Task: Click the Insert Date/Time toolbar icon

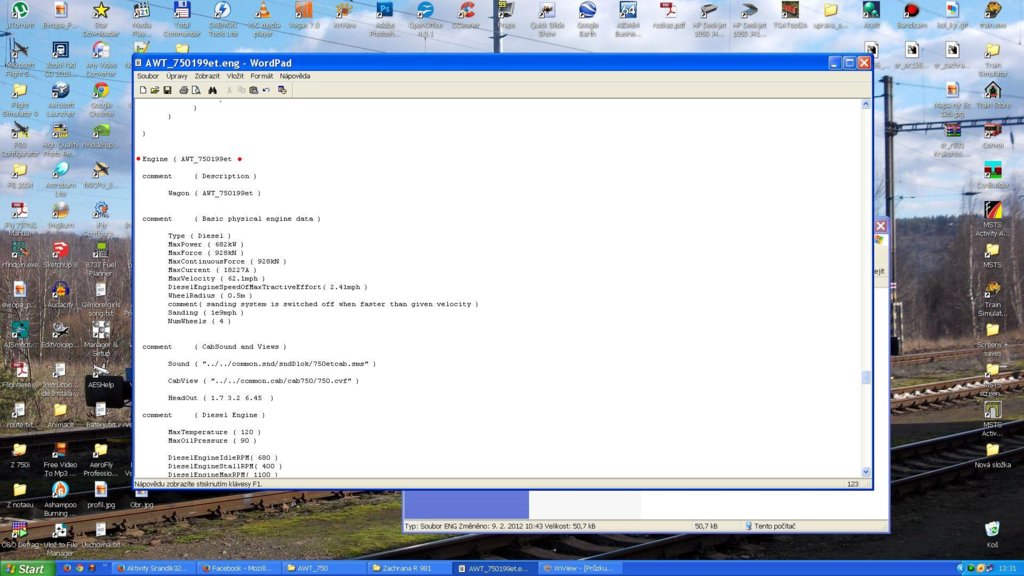Action: click(282, 90)
